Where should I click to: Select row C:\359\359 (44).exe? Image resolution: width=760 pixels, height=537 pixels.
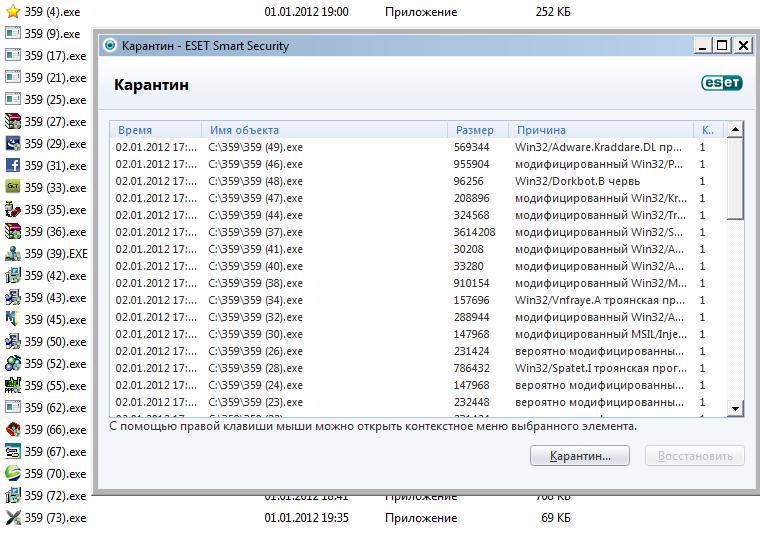click(418, 215)
